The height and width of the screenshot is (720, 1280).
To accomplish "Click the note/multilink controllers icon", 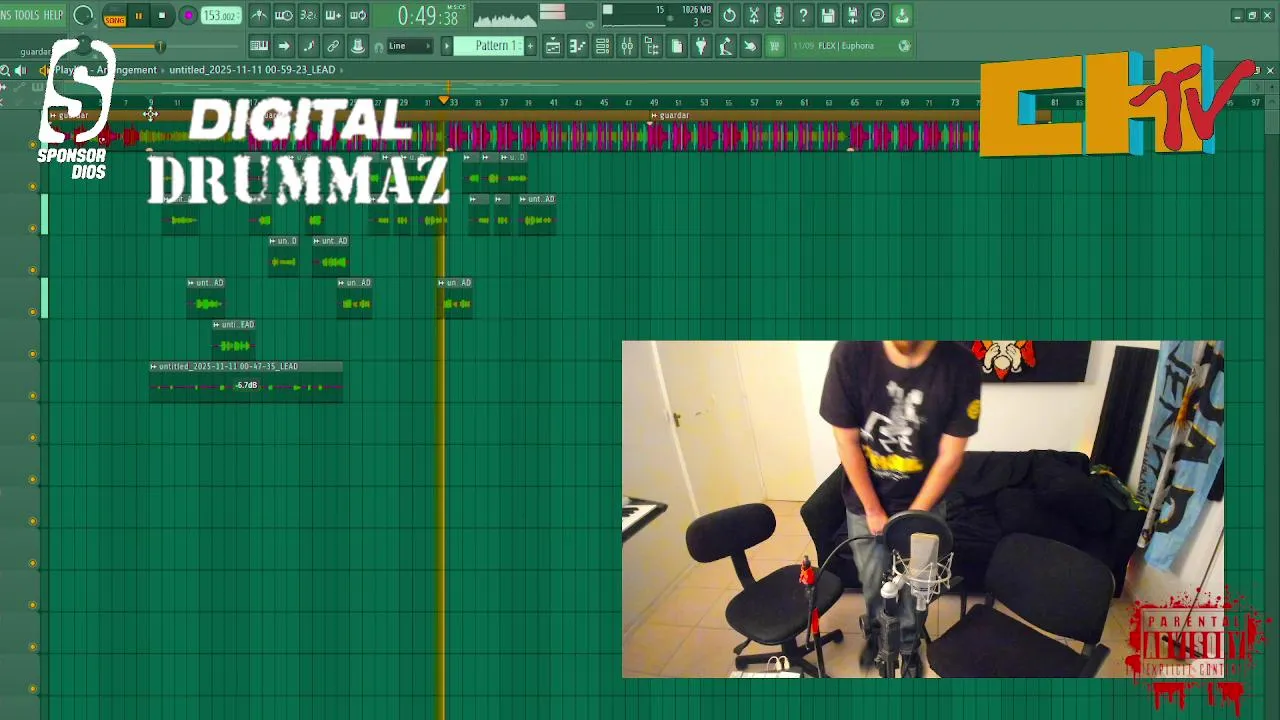I will (309, 46).
